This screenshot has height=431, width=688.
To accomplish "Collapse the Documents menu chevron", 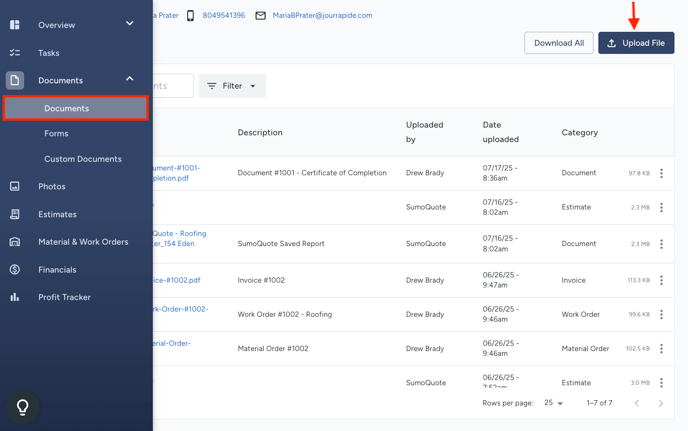I will click(x=129, y=79).
